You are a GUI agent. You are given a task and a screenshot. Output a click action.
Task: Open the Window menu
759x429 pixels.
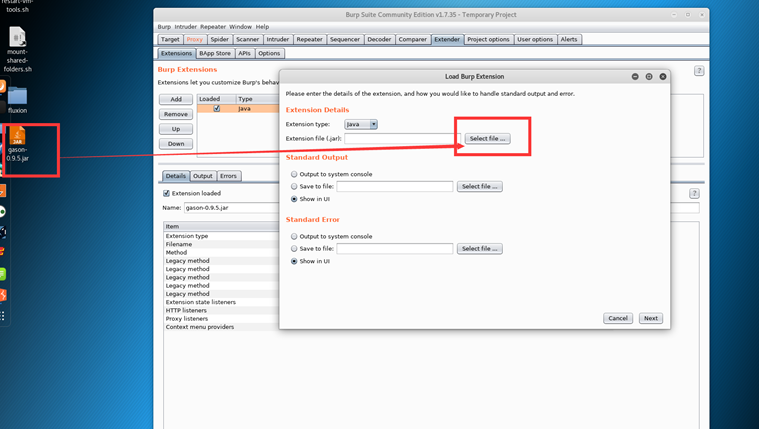(241, 27)
